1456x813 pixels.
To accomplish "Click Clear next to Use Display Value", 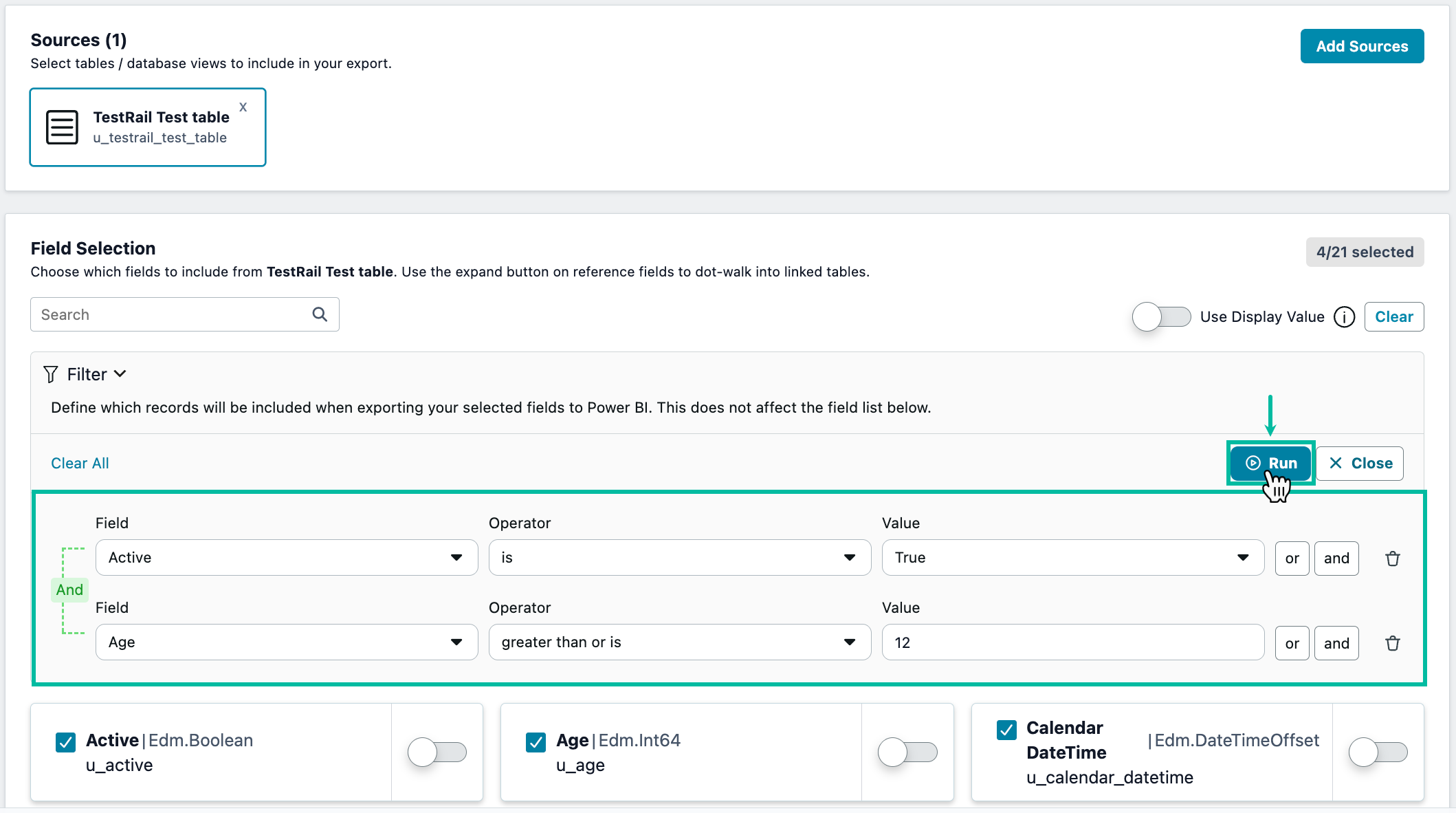I will [1393, 317].
